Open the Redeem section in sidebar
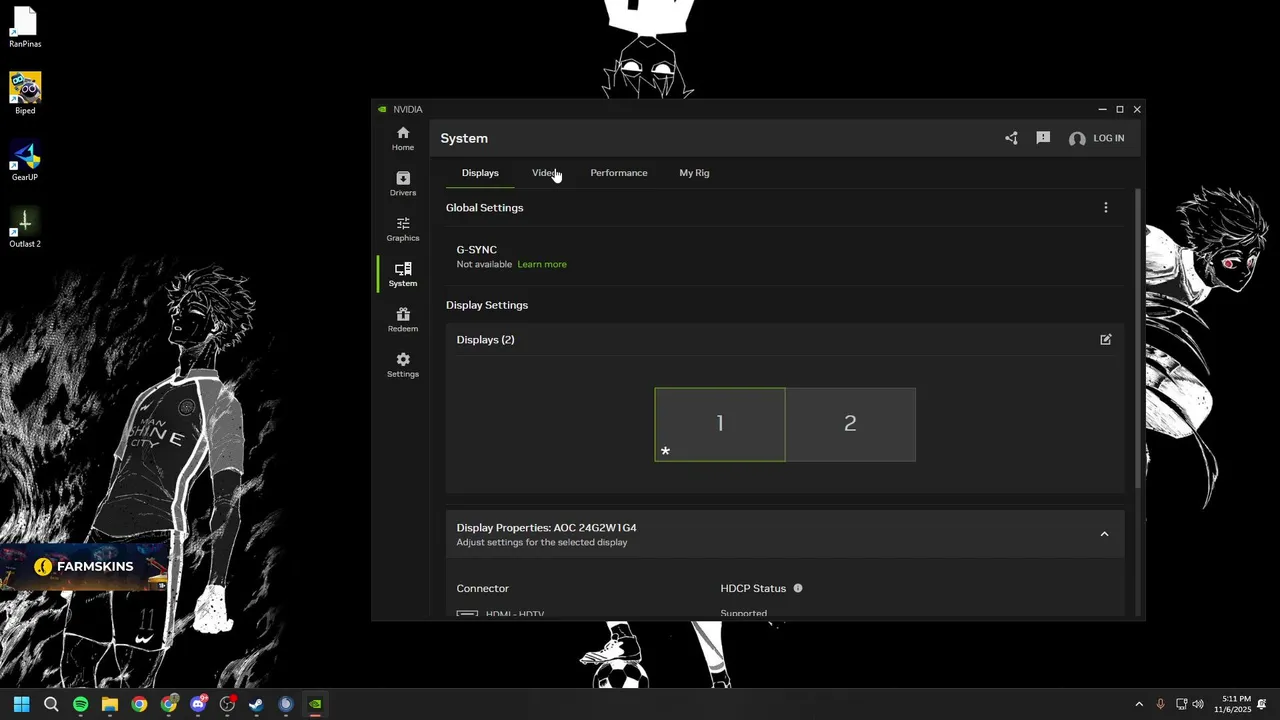This screenshot has height=720, width=1280. tap(403, 320)
